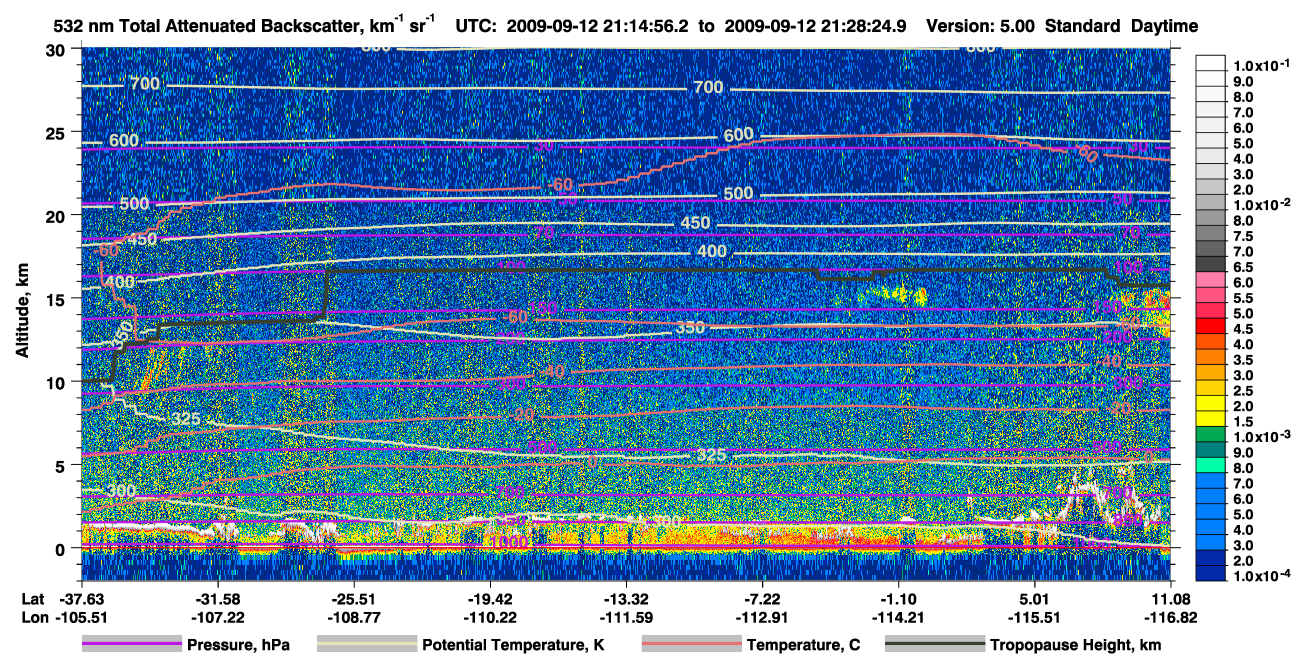
Task: Click longitude value '-115.51'
Action: click(x=1034, y=617)
